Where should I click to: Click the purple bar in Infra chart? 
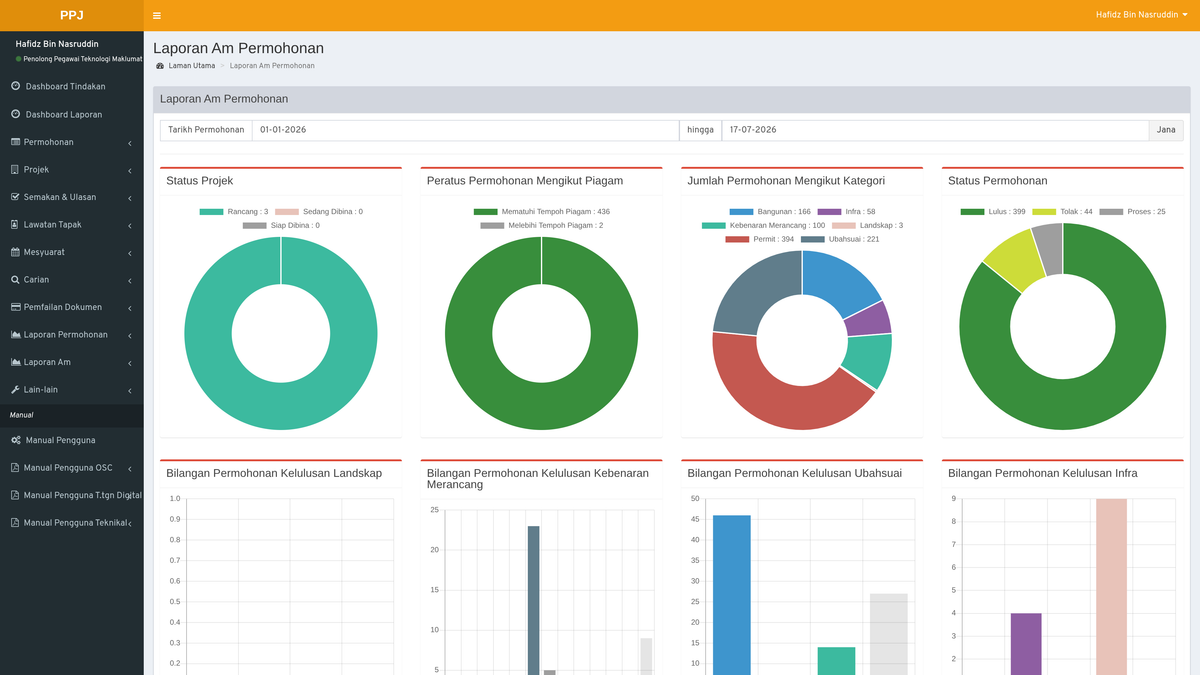pos(1026,644)
